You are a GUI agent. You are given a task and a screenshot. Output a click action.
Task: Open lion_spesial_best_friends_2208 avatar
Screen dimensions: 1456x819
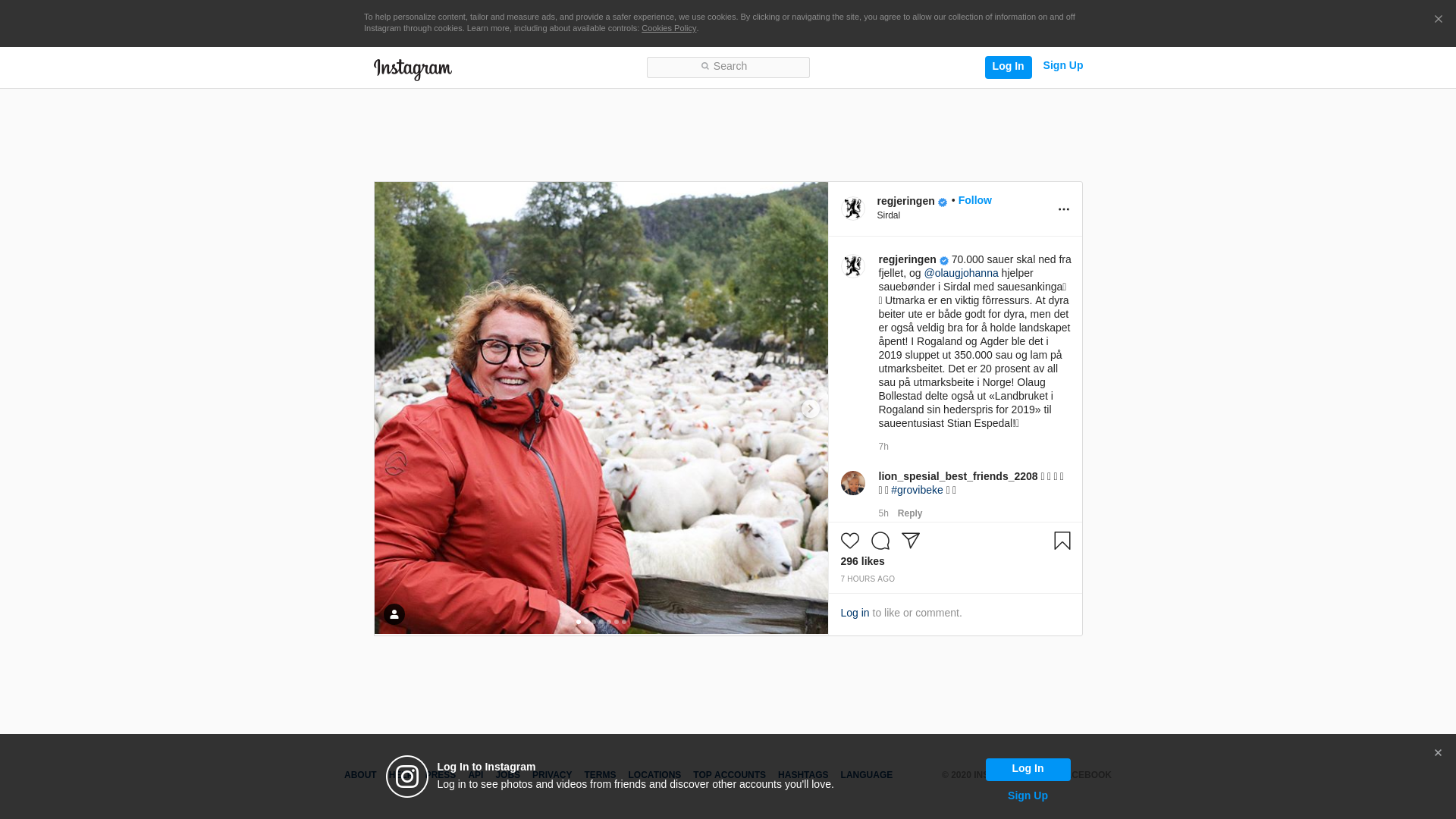(x=852, y=483)
